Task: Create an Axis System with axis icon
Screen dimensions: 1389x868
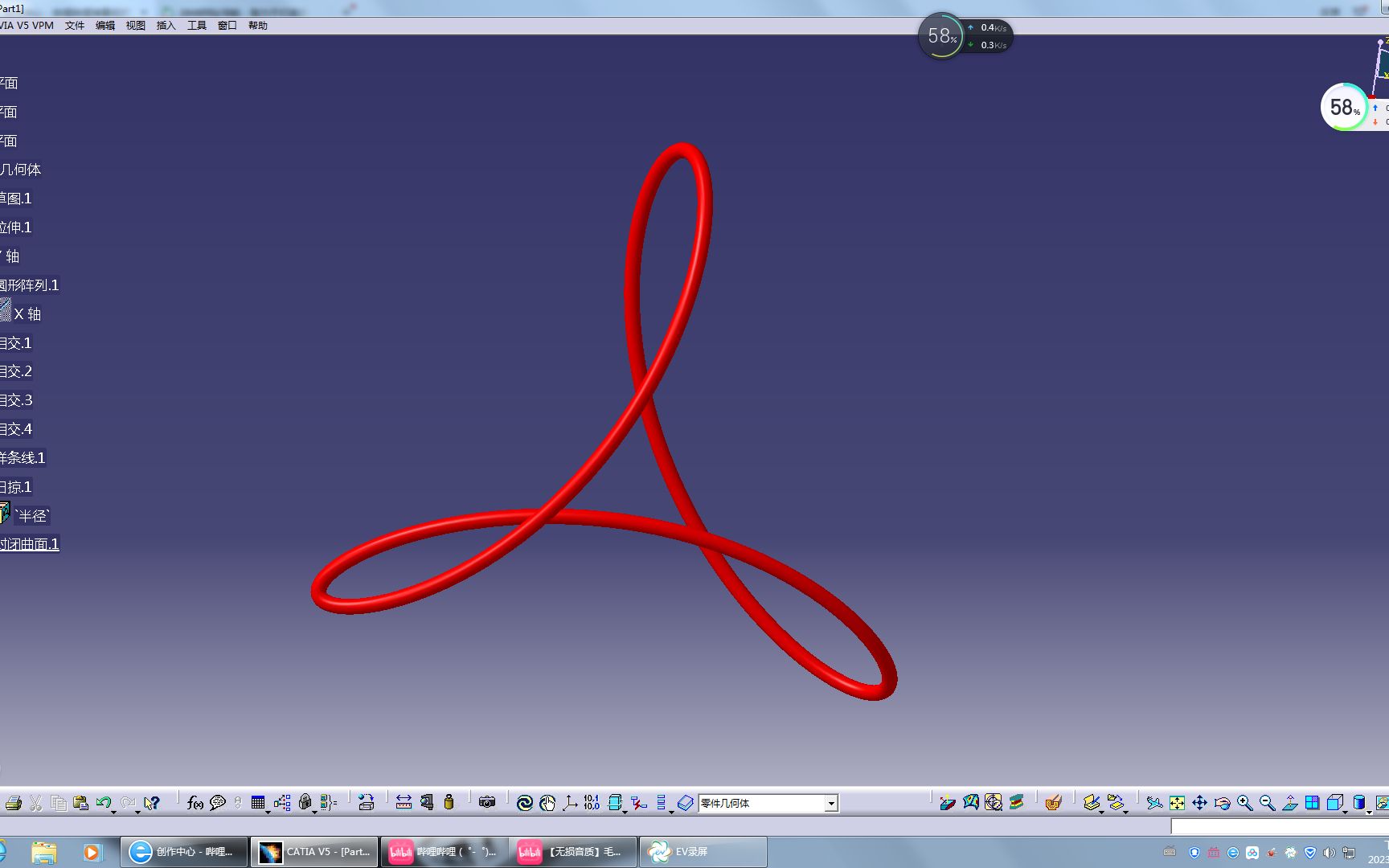Action: pyautogui.click(x=570, y=803)
